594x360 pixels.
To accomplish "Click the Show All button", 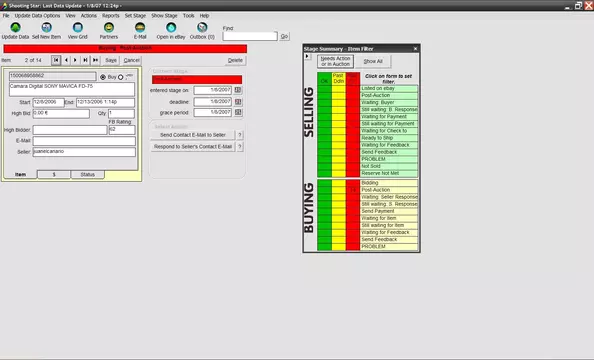I will click(373, 61).
